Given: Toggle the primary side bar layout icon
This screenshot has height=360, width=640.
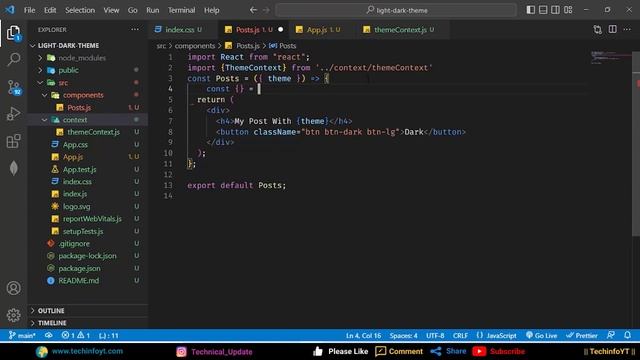Looking at the screenshot, I should pos(530,10).
